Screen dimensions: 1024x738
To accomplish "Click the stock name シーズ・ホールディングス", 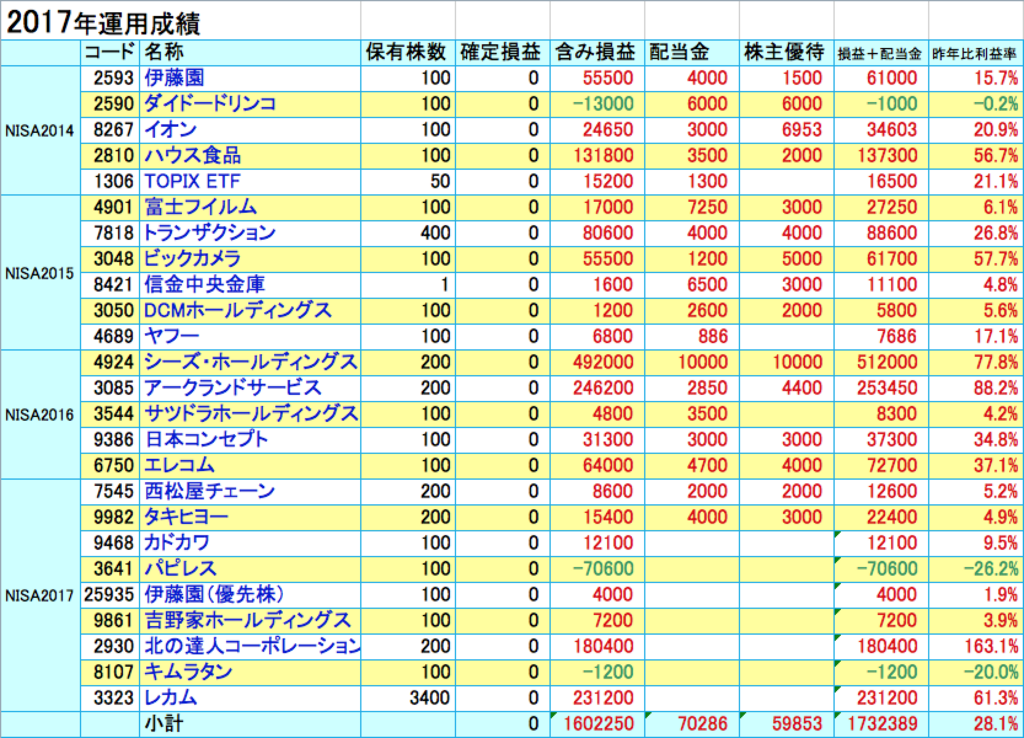I will tap(251, 362).
